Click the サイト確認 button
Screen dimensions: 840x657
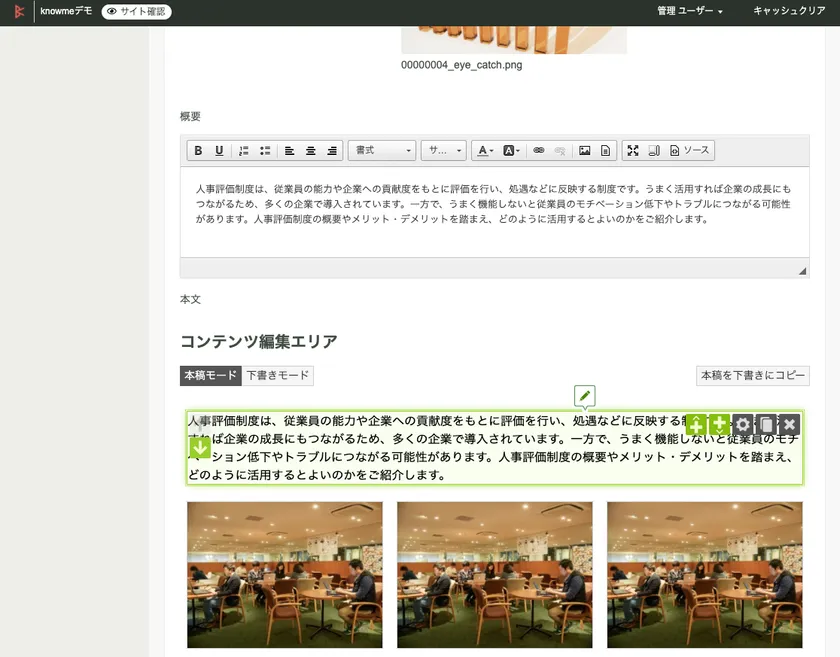click(137, 11)
